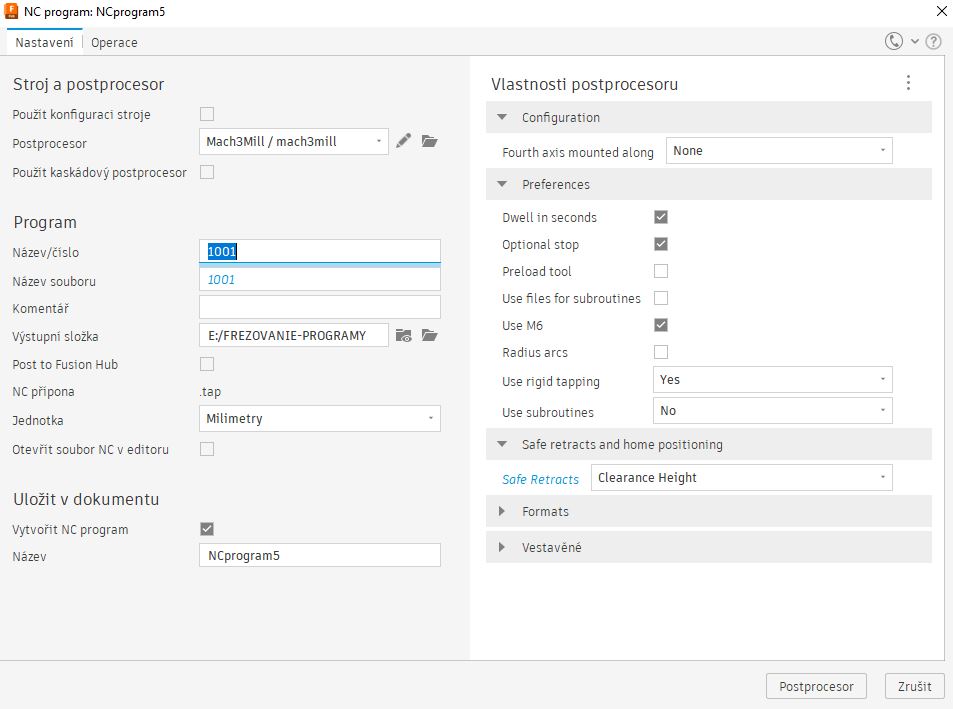953x709 pixels.
Task: Select the Nastavení tab
Action: 44,43
